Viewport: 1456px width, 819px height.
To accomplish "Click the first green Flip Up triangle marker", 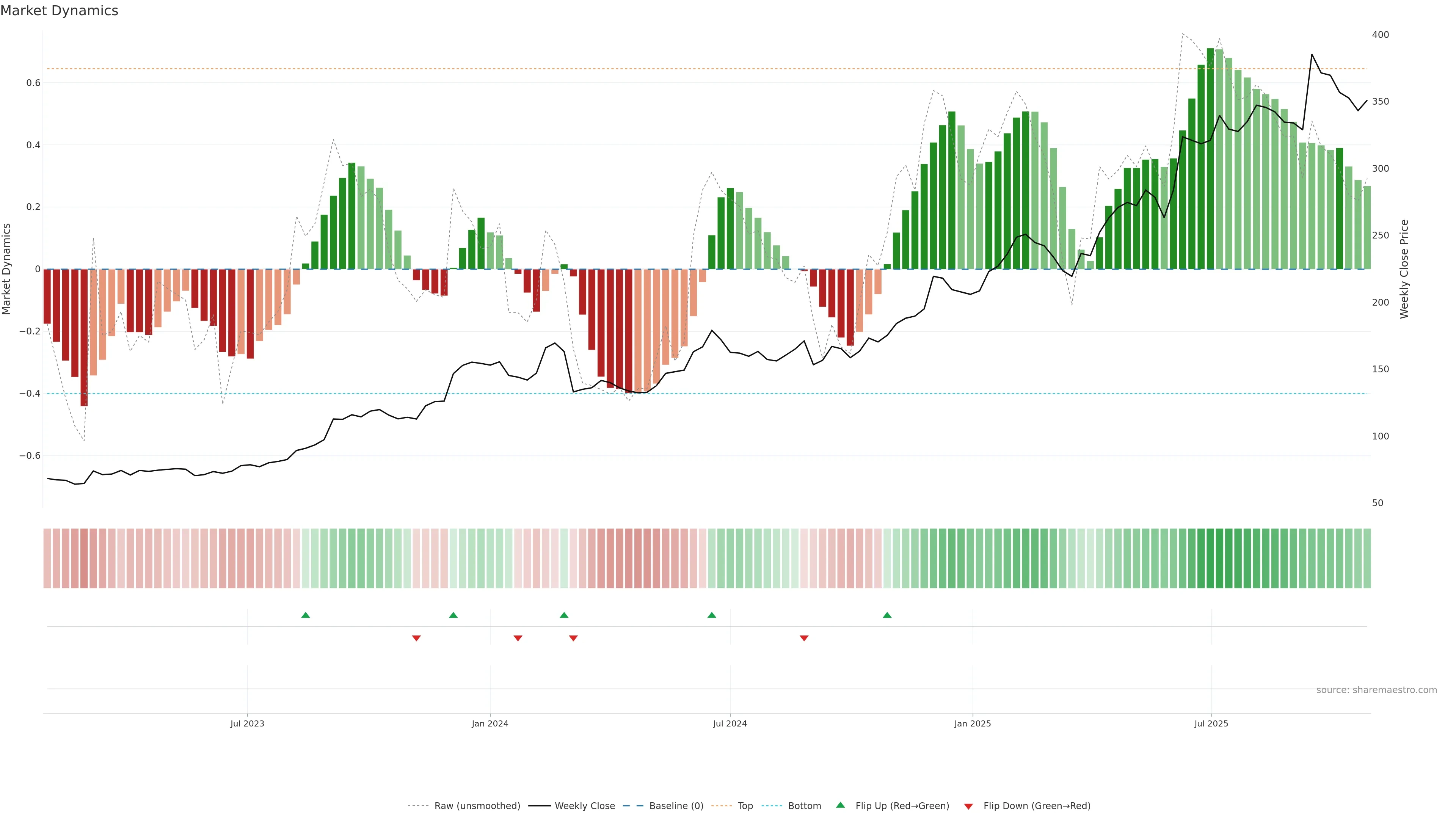I will click(306, 615).
